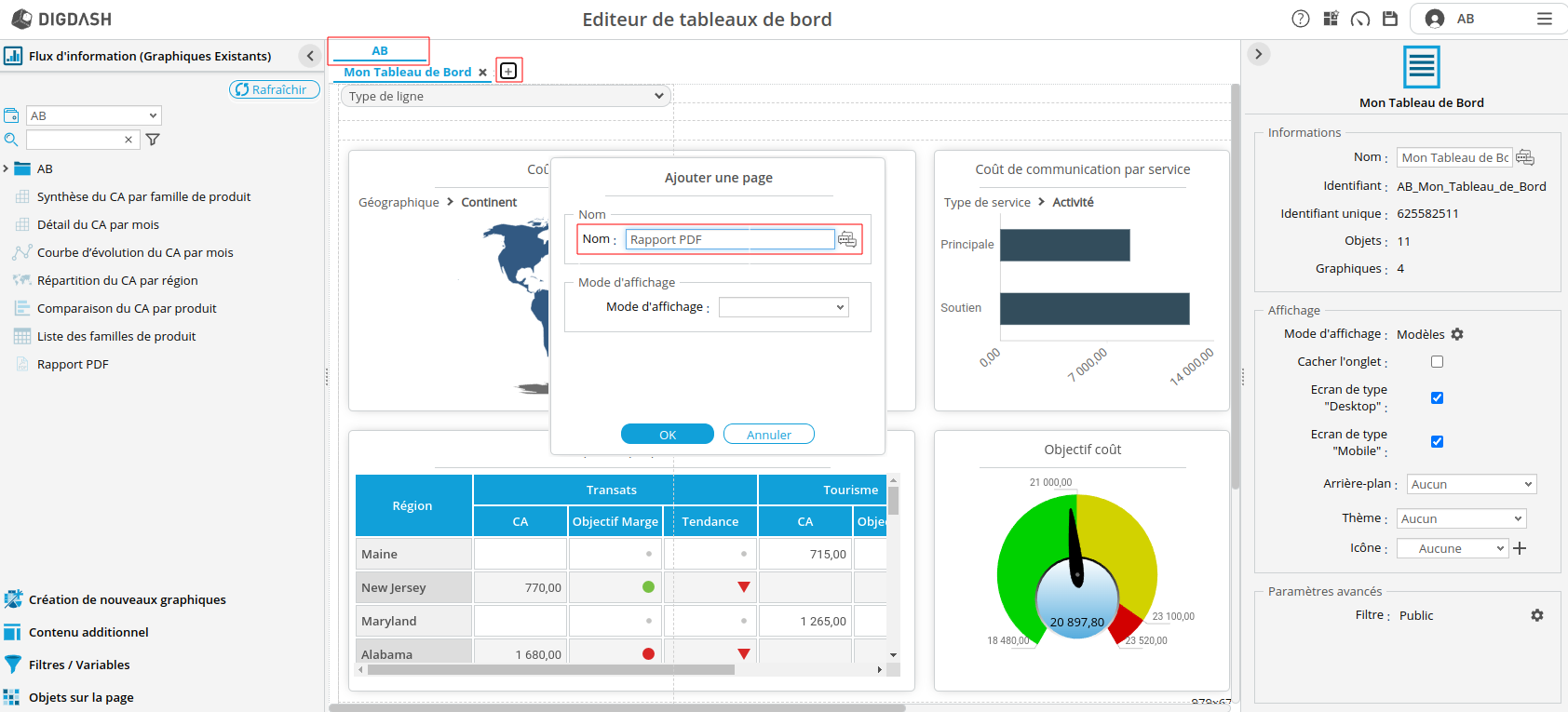Open Icône dropdown
This screenshot has width=1568, height=712.
(1452, 548)
